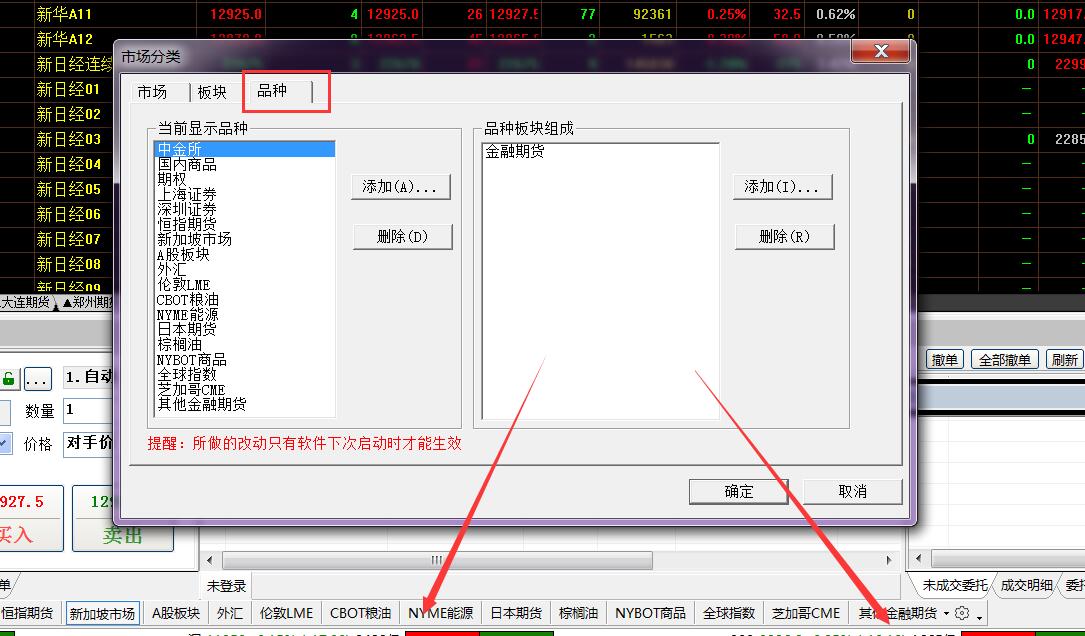This screenshot has height=636, width=1085.
Task: Switch to 成交明细 tab
Action: pyautogui.click(x=1026, y=585)
